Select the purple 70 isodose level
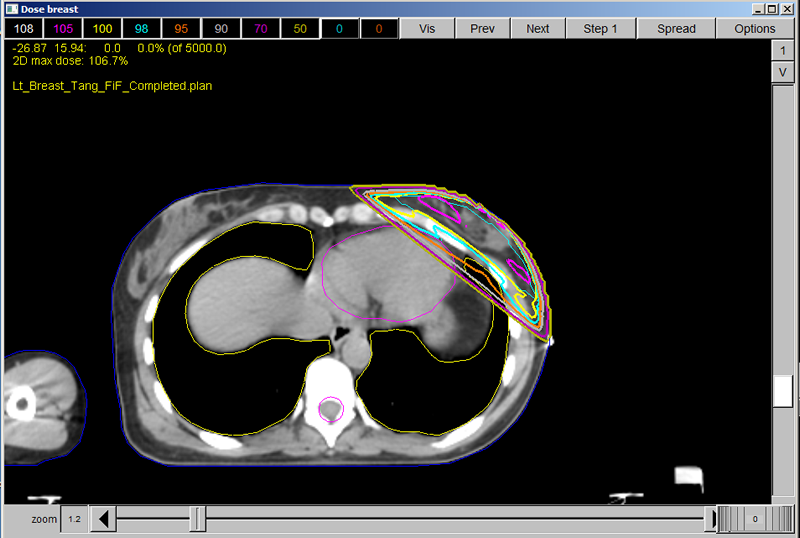The image size is (800, 538). [x=261, y=29]
